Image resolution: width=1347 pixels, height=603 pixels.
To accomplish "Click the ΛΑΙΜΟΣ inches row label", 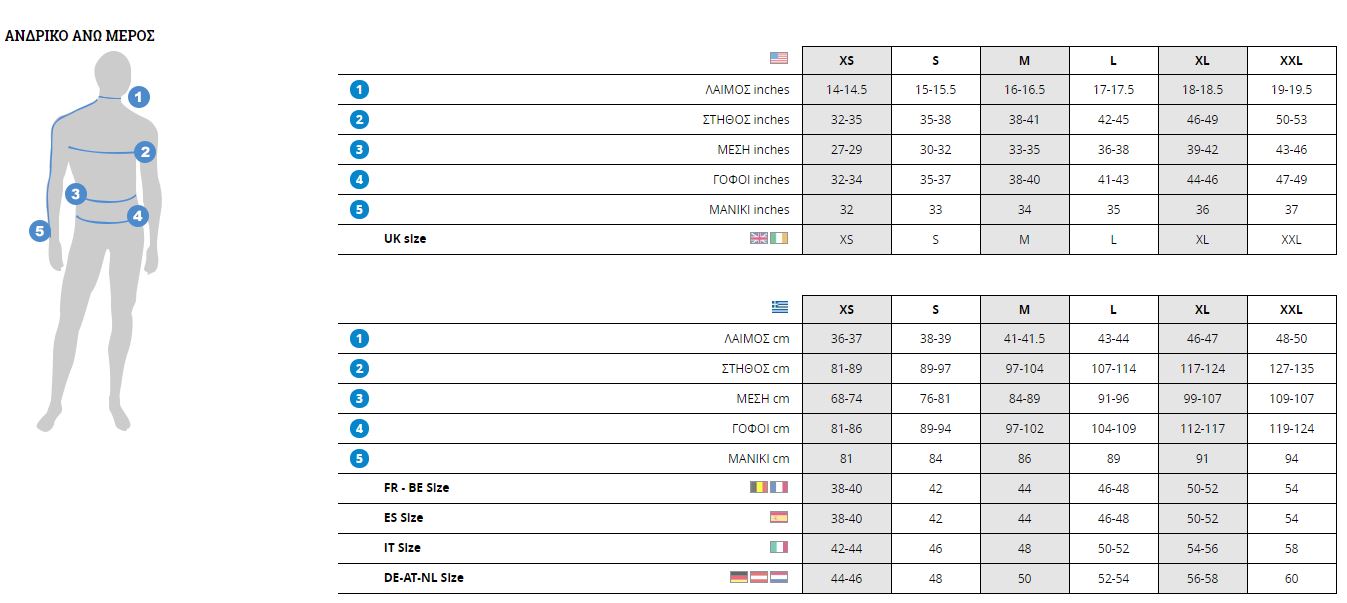I will 746,90.
